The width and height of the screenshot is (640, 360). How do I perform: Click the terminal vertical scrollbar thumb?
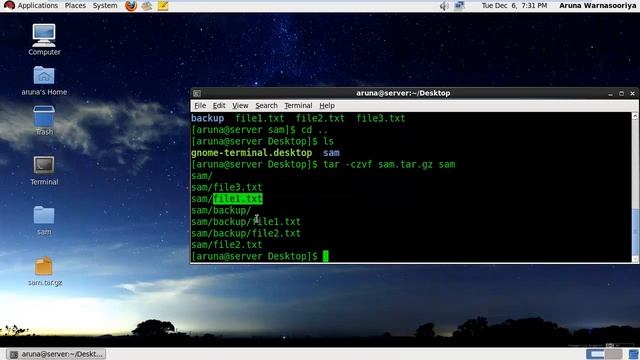[635, 232]
